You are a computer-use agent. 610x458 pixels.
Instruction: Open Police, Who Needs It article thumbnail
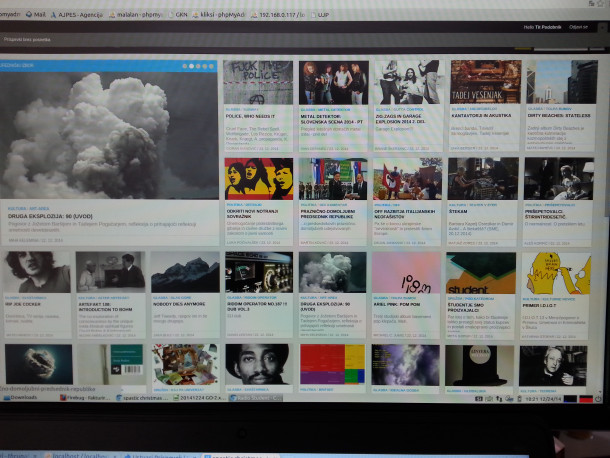pyautogui.click(x=258, y=82)
